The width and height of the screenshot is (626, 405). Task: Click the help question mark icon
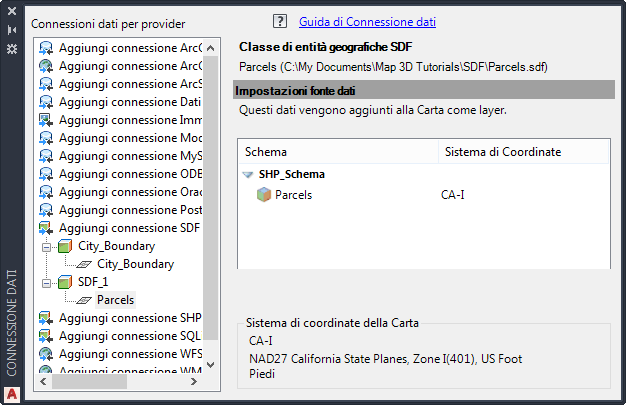coord(280,21)
